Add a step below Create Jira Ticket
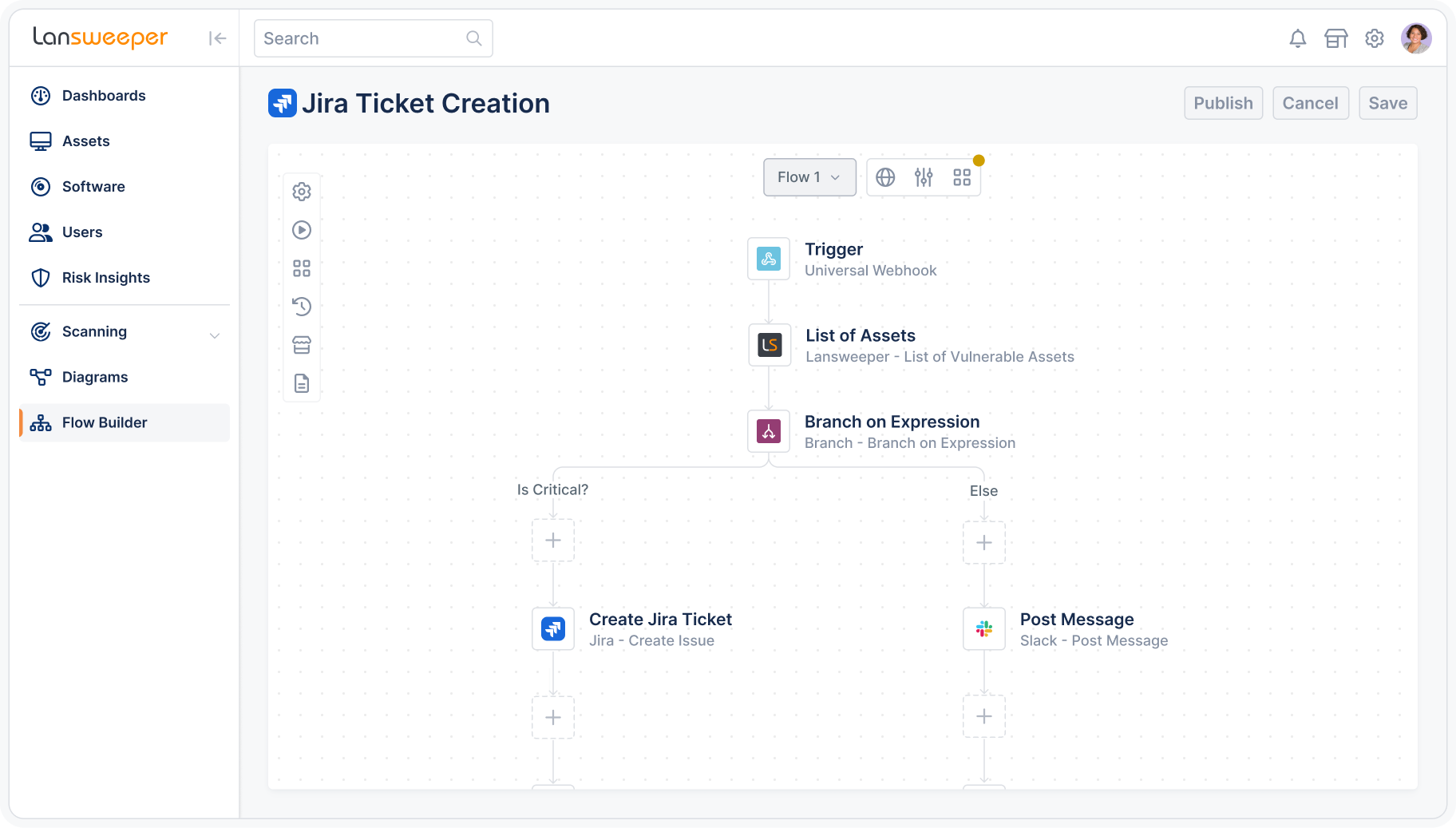 553,718
